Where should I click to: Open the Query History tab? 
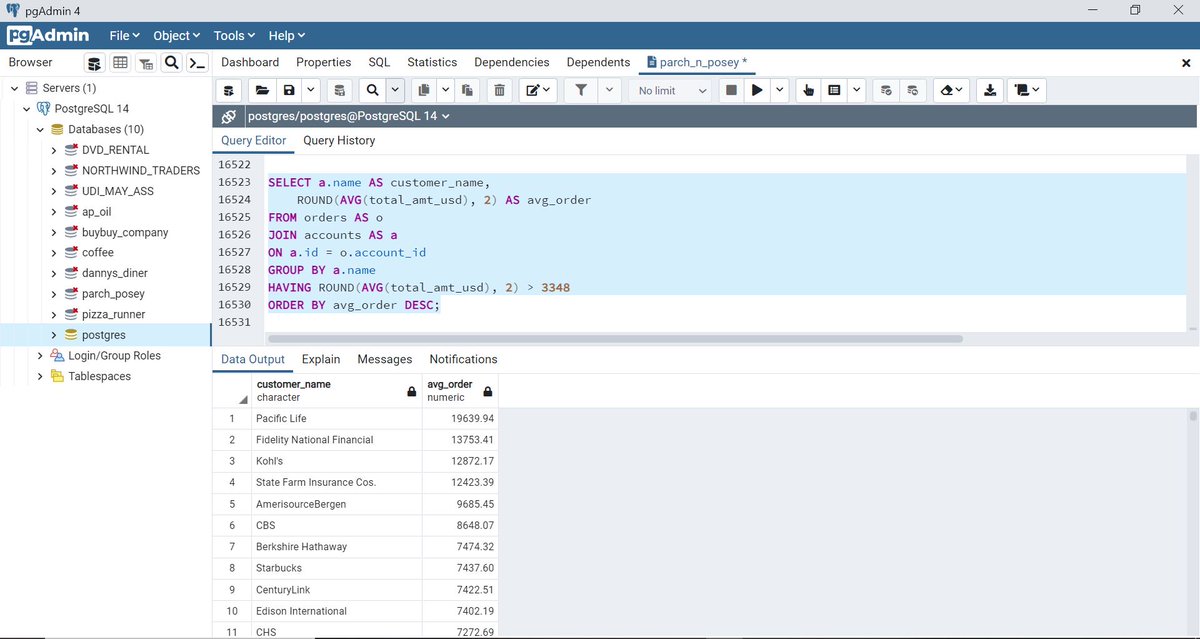click(339, 141)
